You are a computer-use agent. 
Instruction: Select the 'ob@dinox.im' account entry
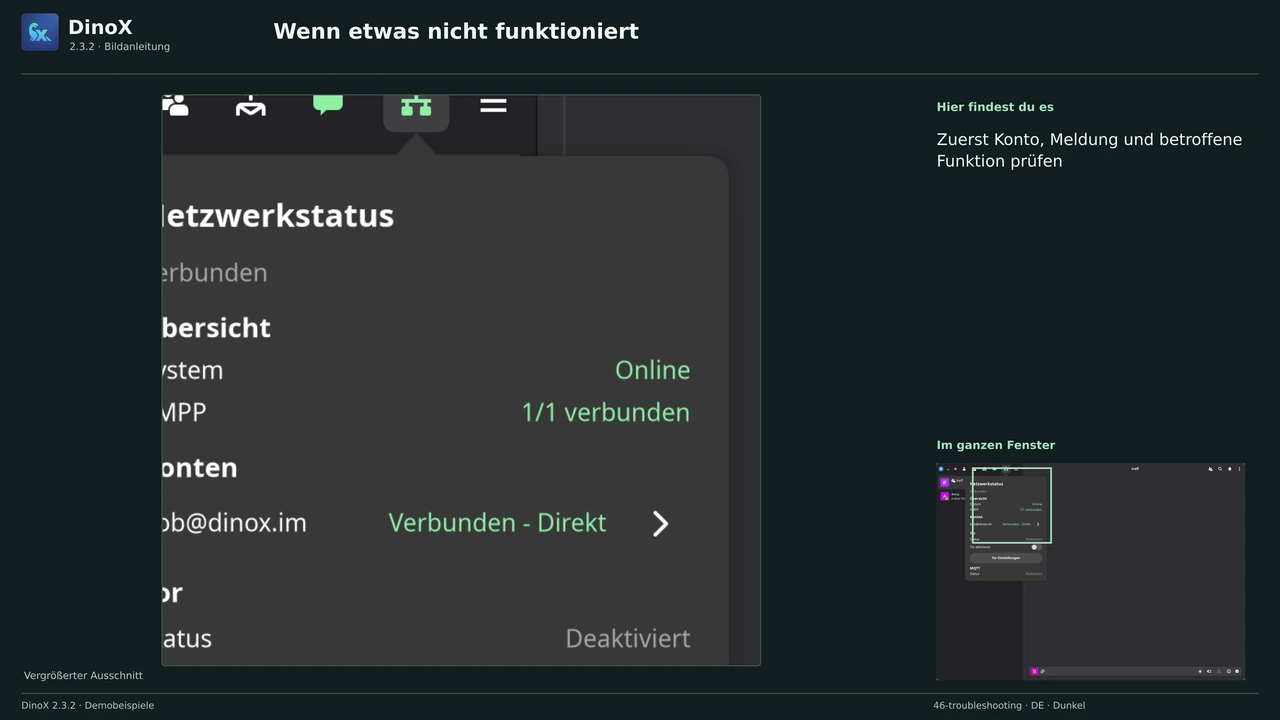tap(234, 523)
